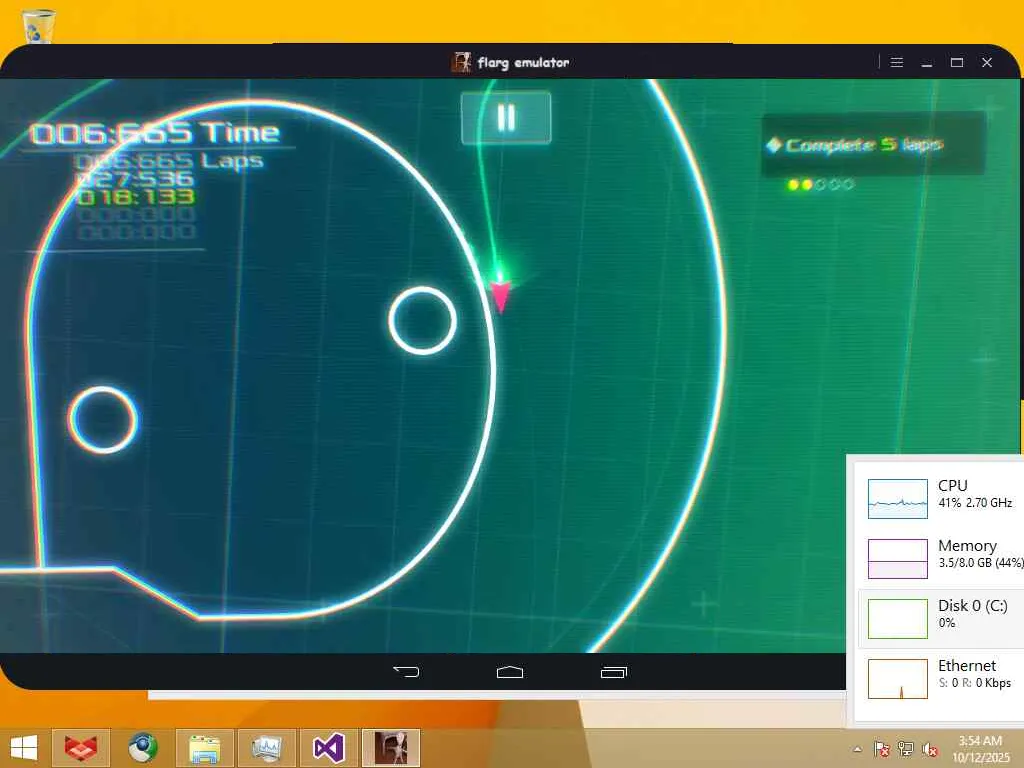Open File Explorer from the taskbar

click(x=205, y=748)
